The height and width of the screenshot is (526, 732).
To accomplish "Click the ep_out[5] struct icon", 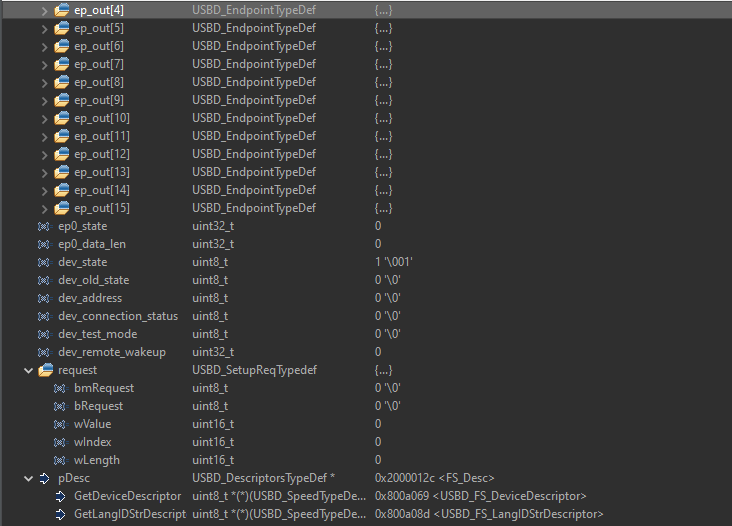I will tap(62, 28).
